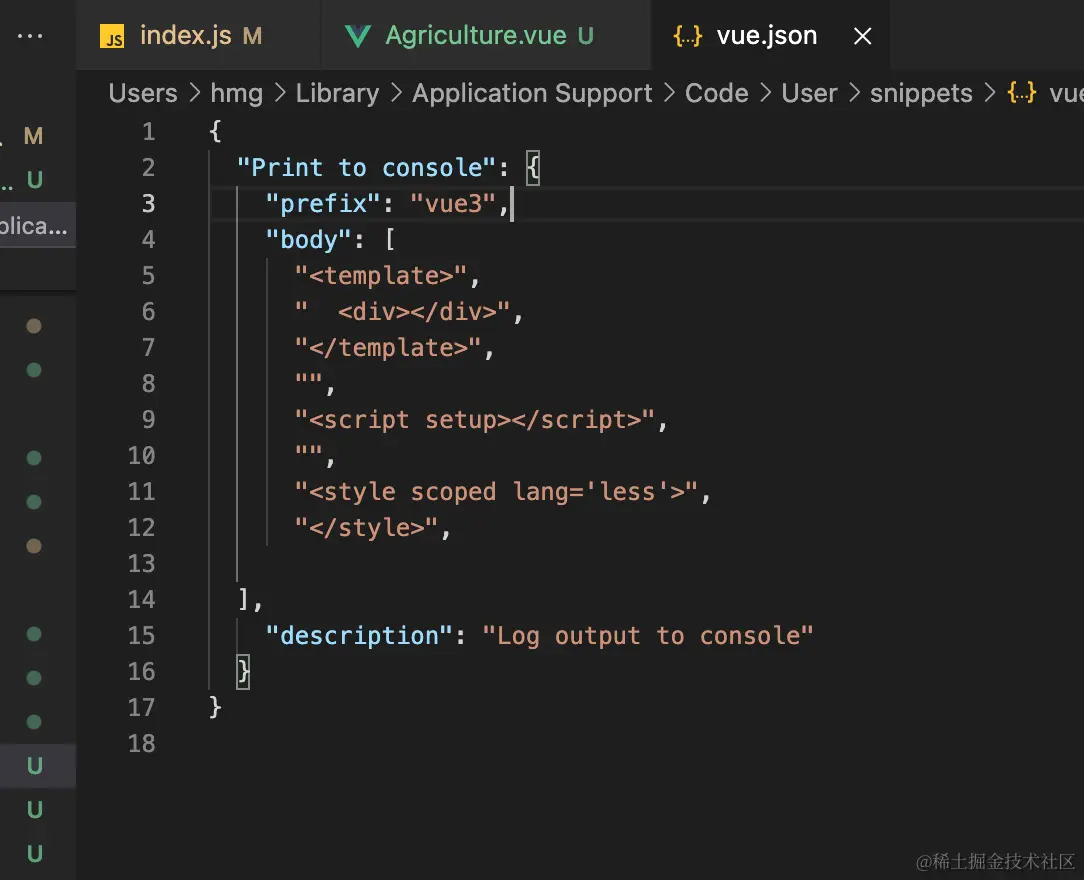Click the closing brace on line 17

215,706
